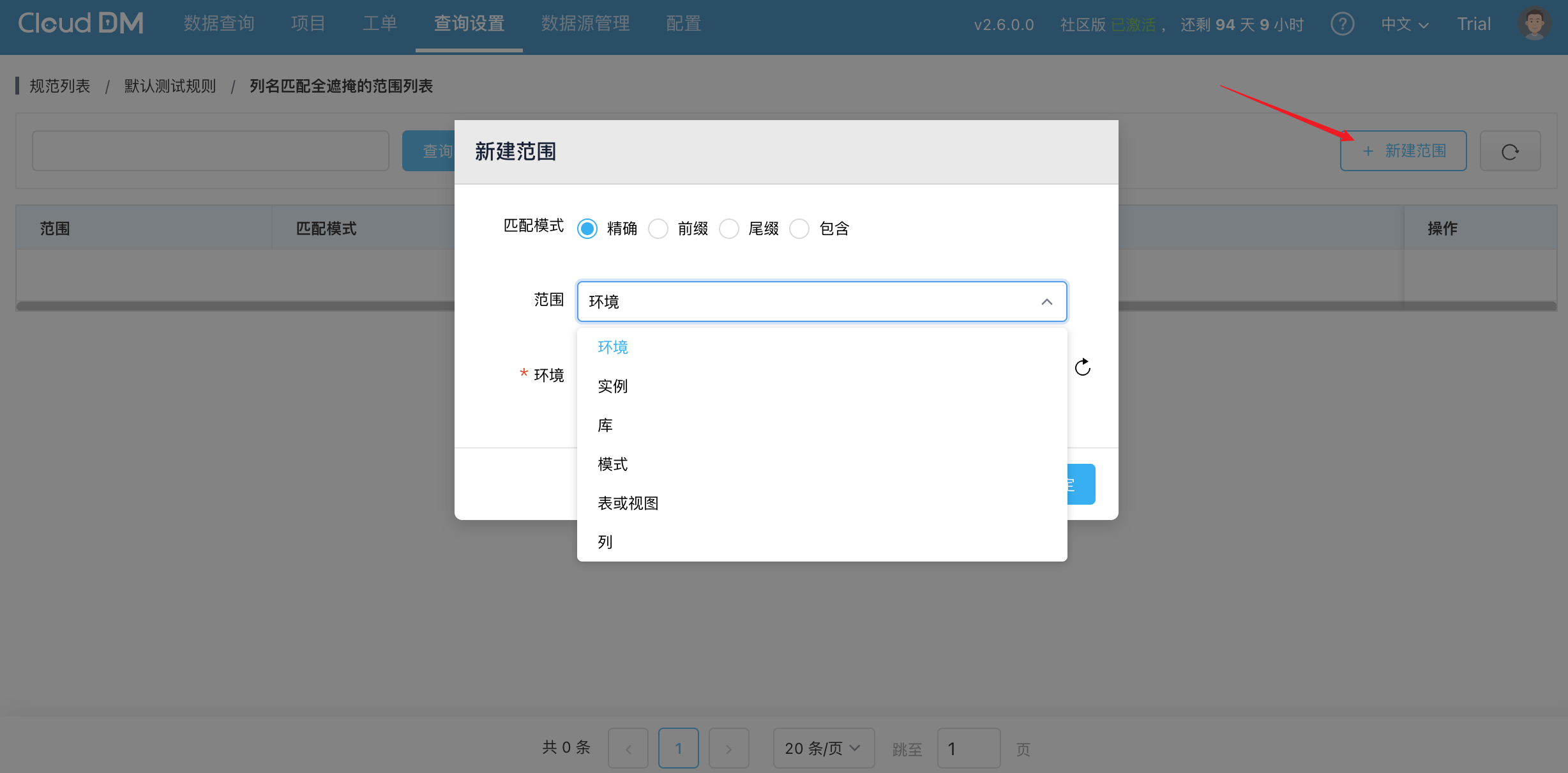
Task: Choose 实例 from the range list
Action: (x=613, y=386)
